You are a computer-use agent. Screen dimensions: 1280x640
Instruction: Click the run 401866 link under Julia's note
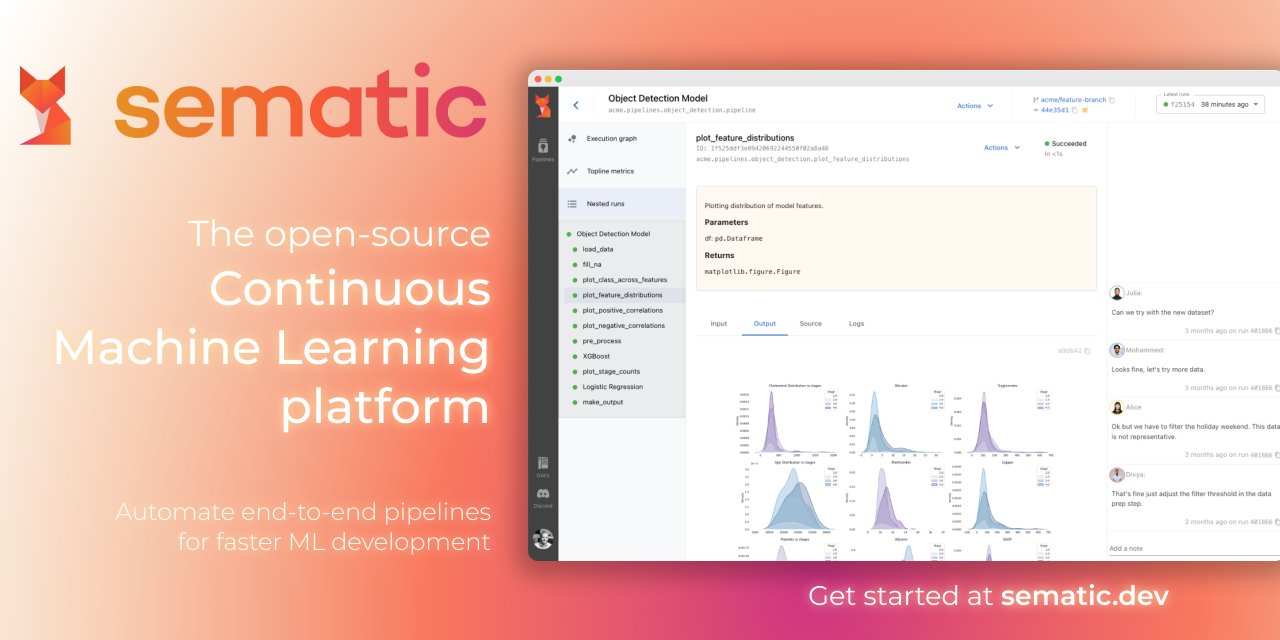click(1260, 330)
